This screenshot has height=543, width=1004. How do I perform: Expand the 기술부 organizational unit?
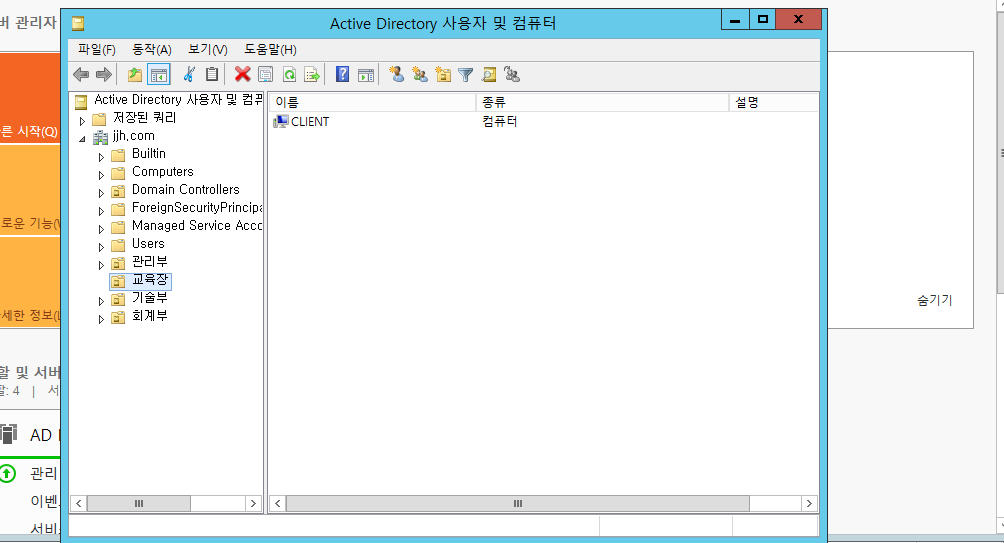(101, 300)
